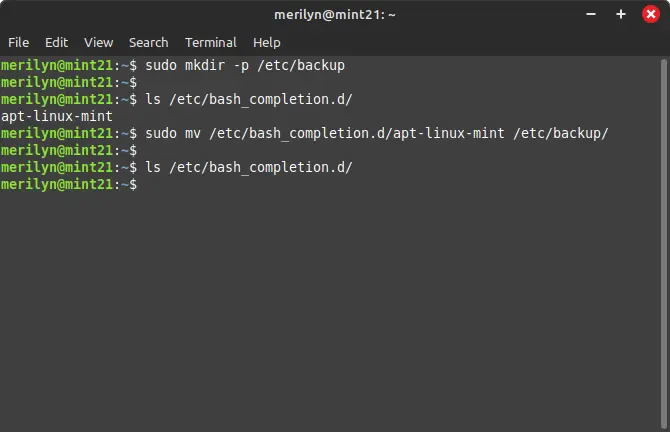The width and height of the screenshot is (670, 432).
Task: Click the apt-linux-mint output line
Action: coord(57,116)
